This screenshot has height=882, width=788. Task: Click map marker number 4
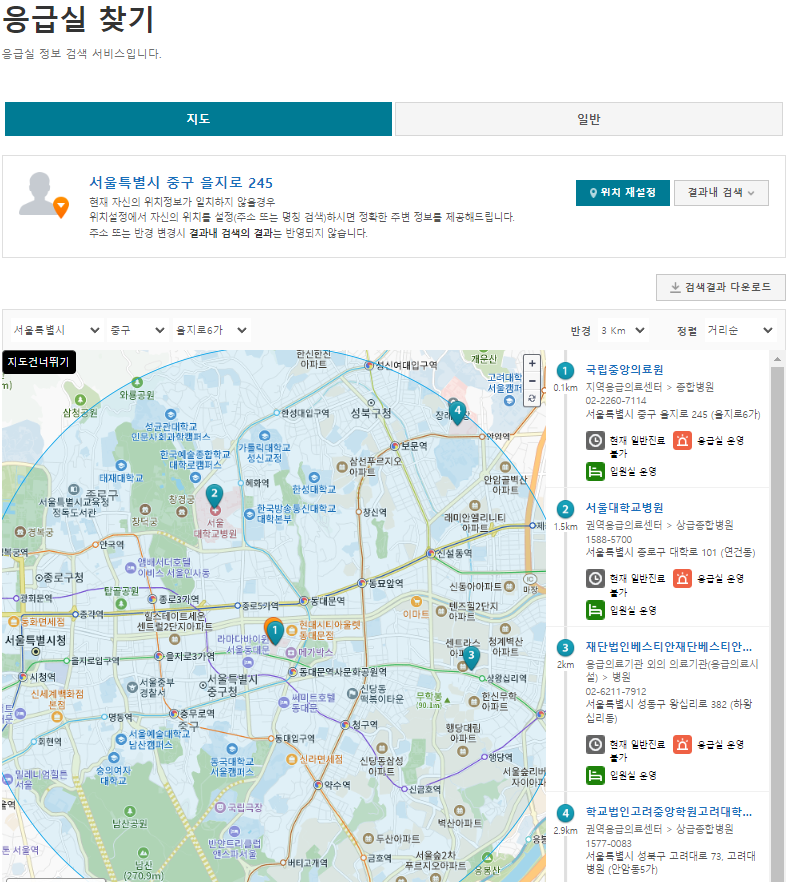click(x=457, y=411)
